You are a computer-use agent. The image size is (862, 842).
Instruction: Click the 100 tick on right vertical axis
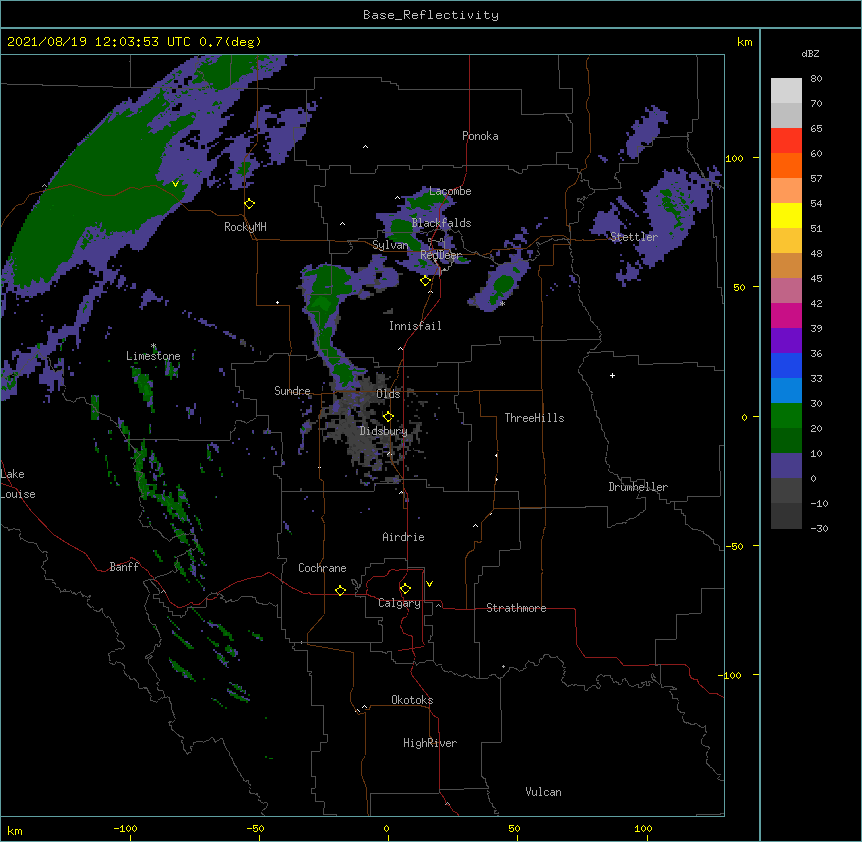[734, 158]
